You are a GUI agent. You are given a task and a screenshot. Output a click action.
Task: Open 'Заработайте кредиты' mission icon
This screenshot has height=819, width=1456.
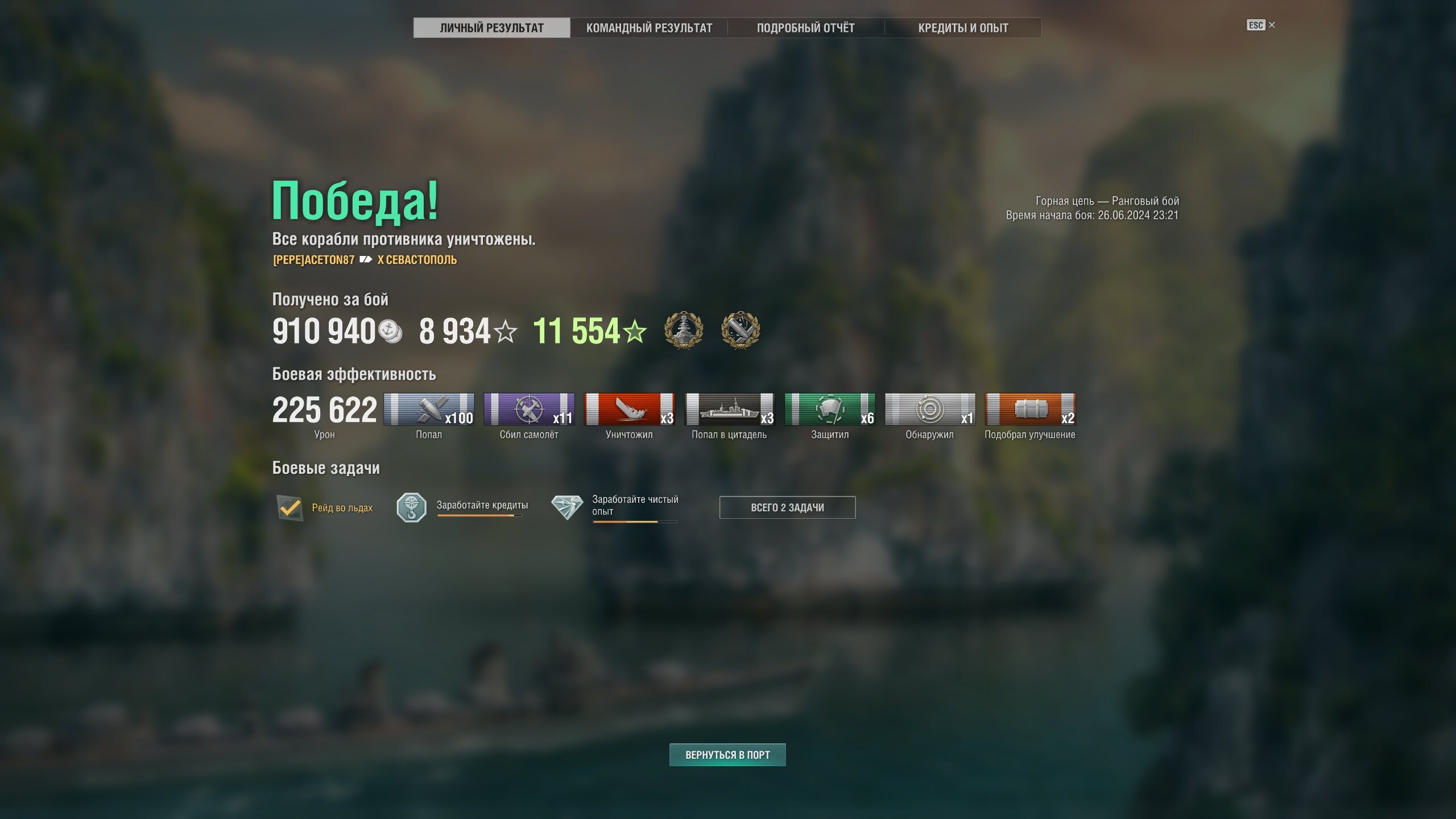tap(411, 507)
